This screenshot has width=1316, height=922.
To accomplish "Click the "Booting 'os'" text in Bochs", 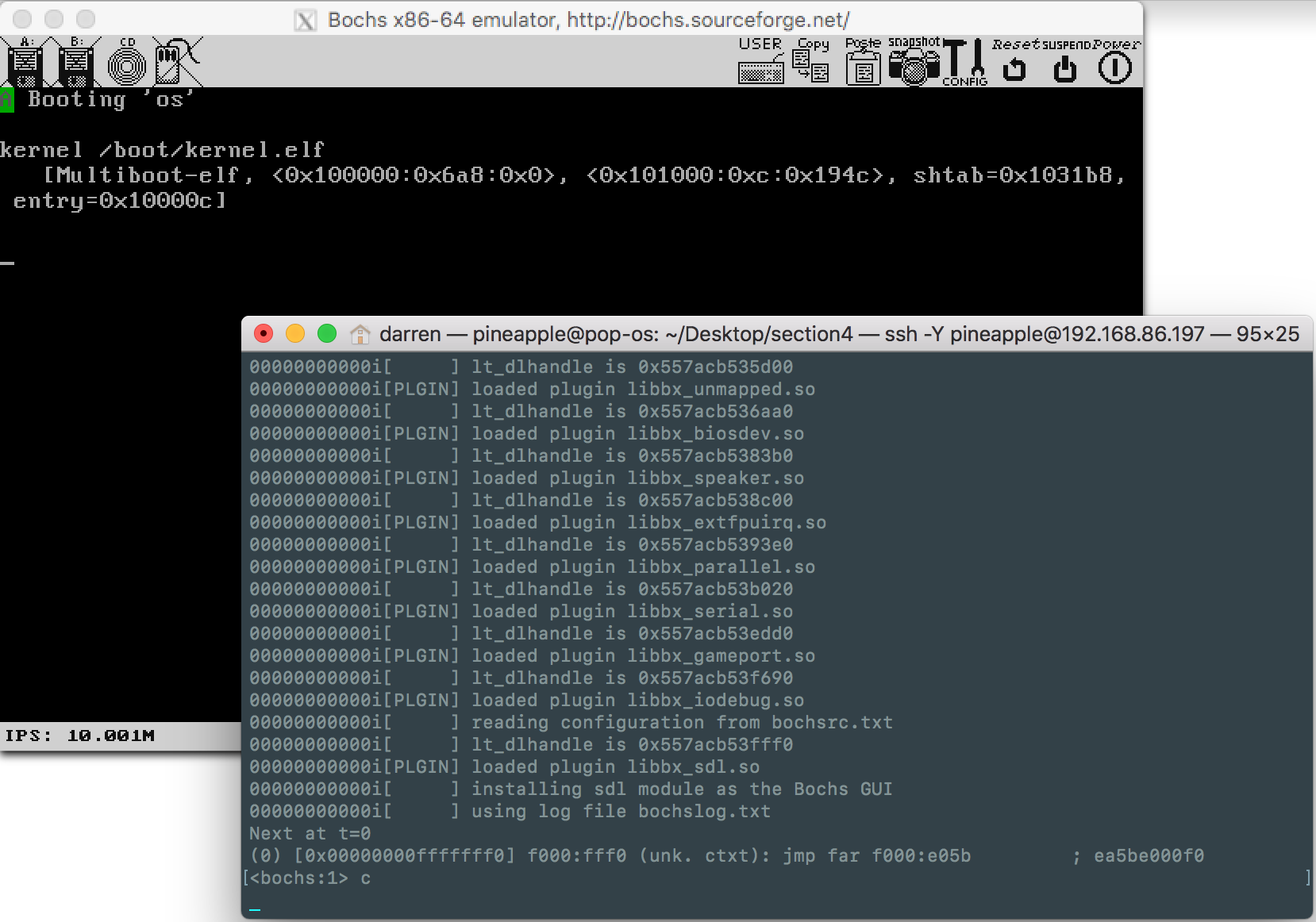I will (x=111, y=99).
